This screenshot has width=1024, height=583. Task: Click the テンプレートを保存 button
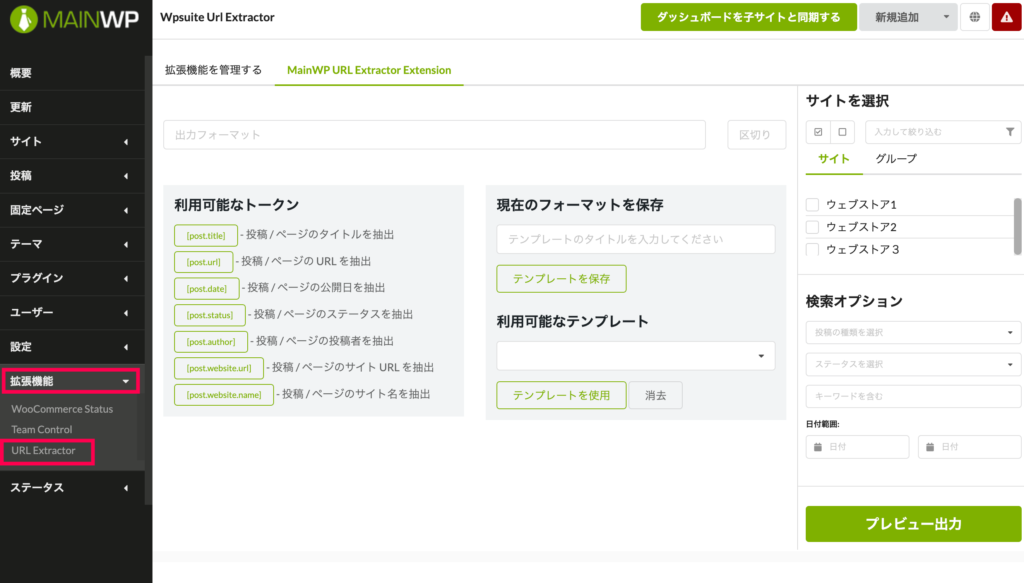point(562,279)
